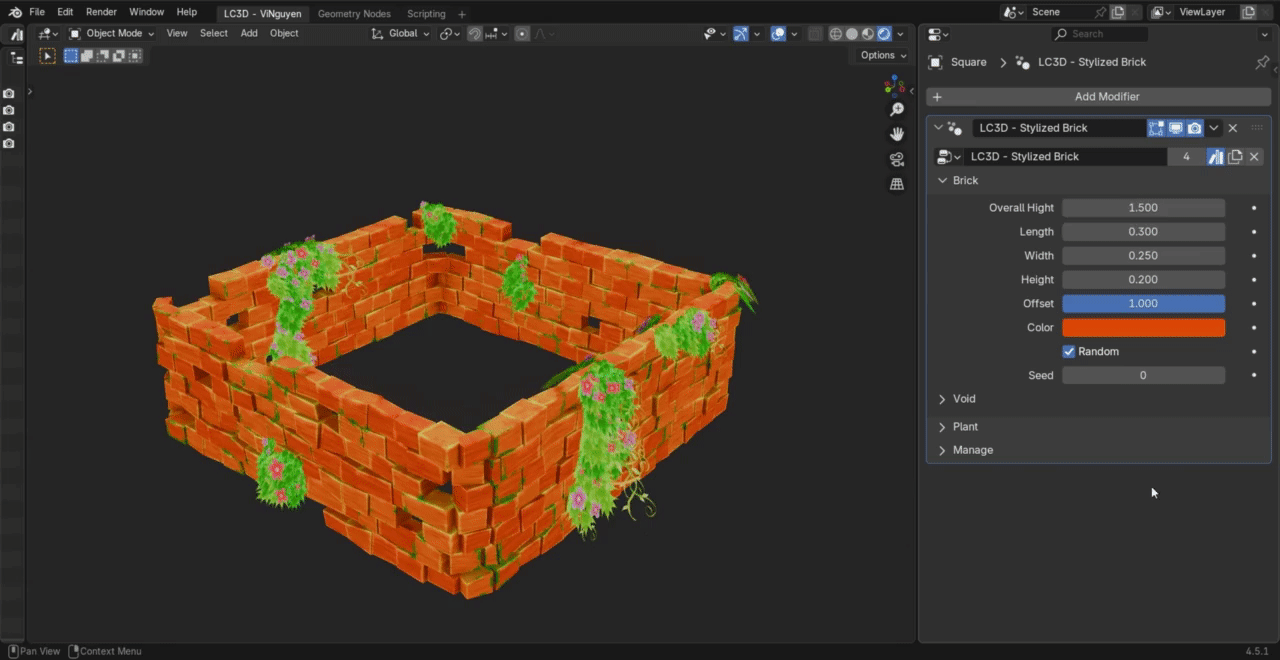Click the outliner tree icon in left strip
This screenshot has width=1280, height=660.
click(16, 58)
